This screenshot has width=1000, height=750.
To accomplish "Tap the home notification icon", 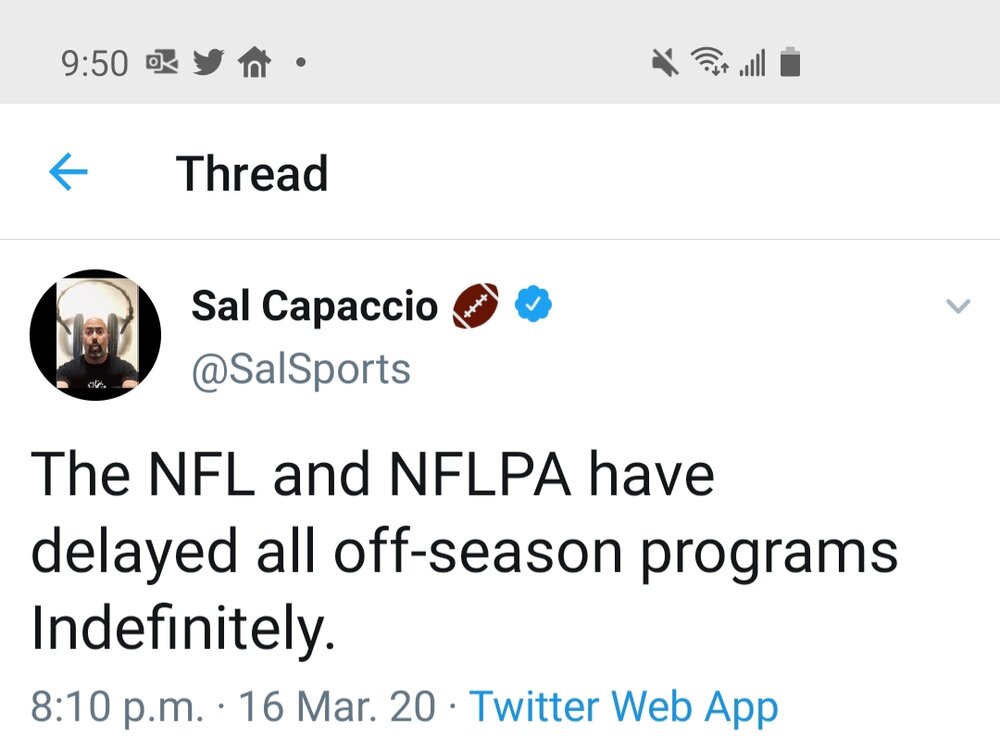I will (254, 62).
